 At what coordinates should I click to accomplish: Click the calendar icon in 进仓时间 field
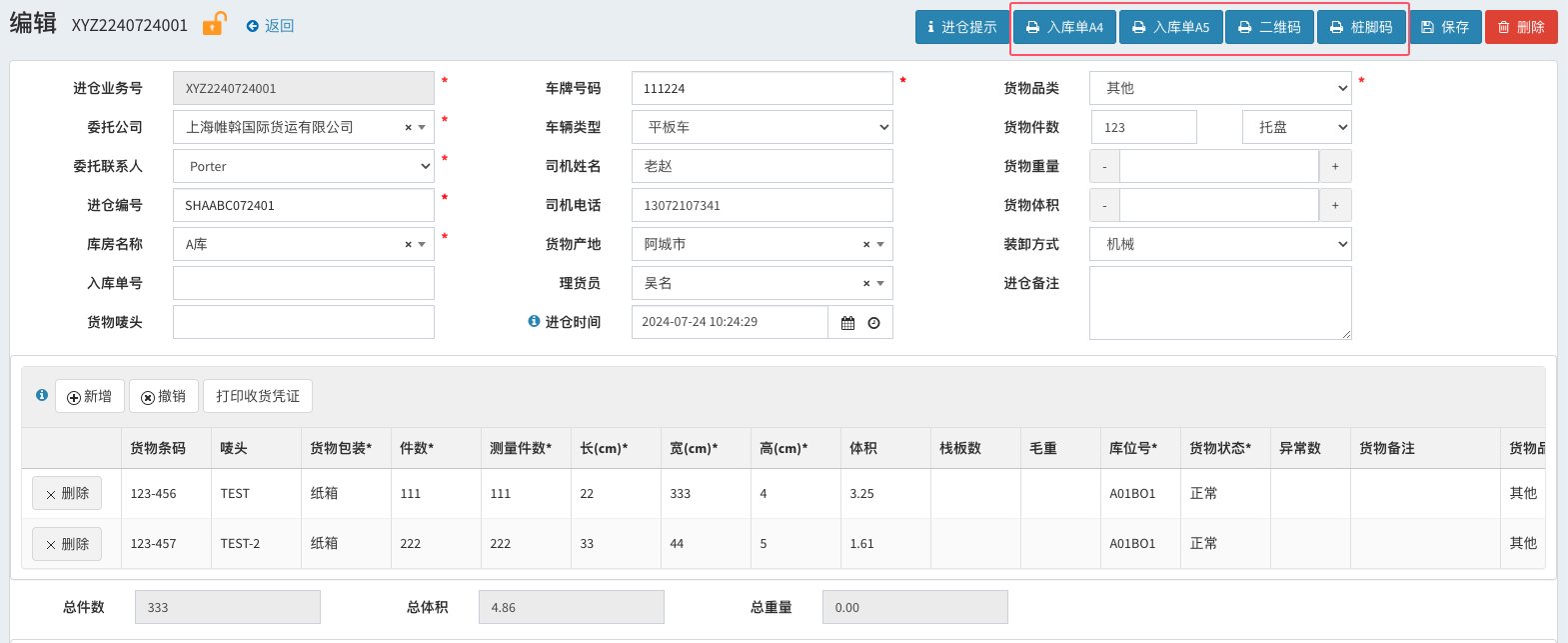pos(847,323)
